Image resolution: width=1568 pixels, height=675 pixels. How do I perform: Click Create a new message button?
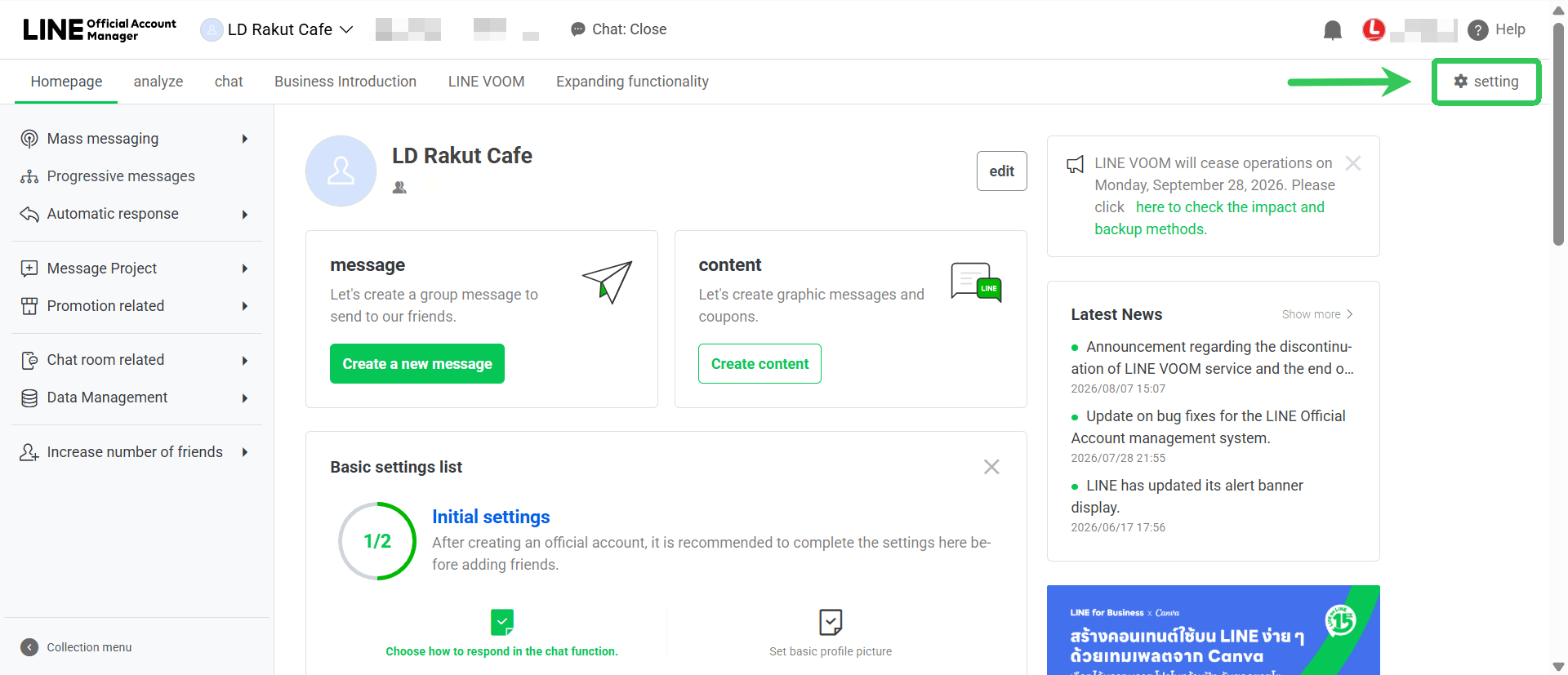pyautogui.click(x=417, y=363)
